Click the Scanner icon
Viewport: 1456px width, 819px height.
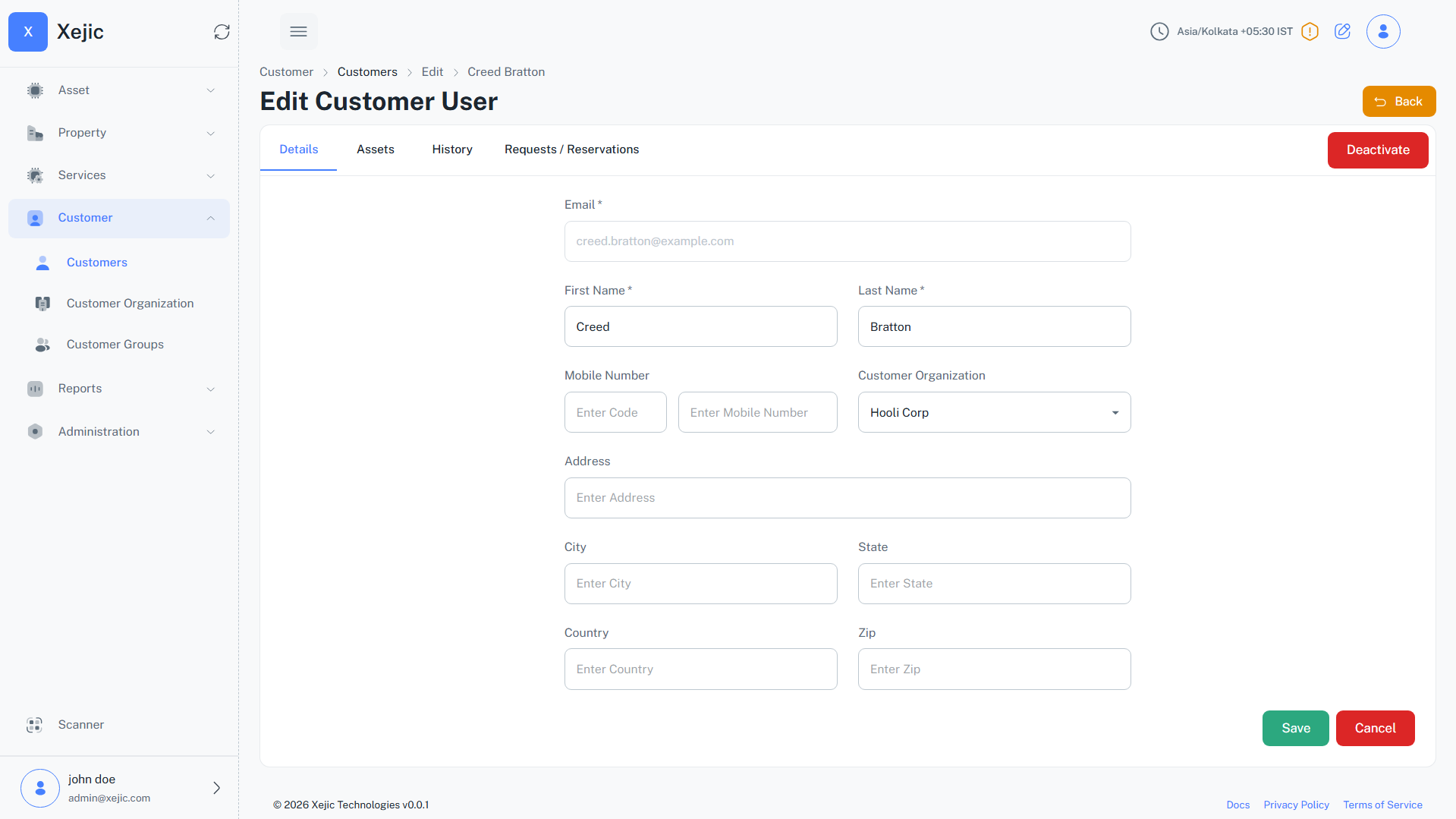tap(35, 725)
